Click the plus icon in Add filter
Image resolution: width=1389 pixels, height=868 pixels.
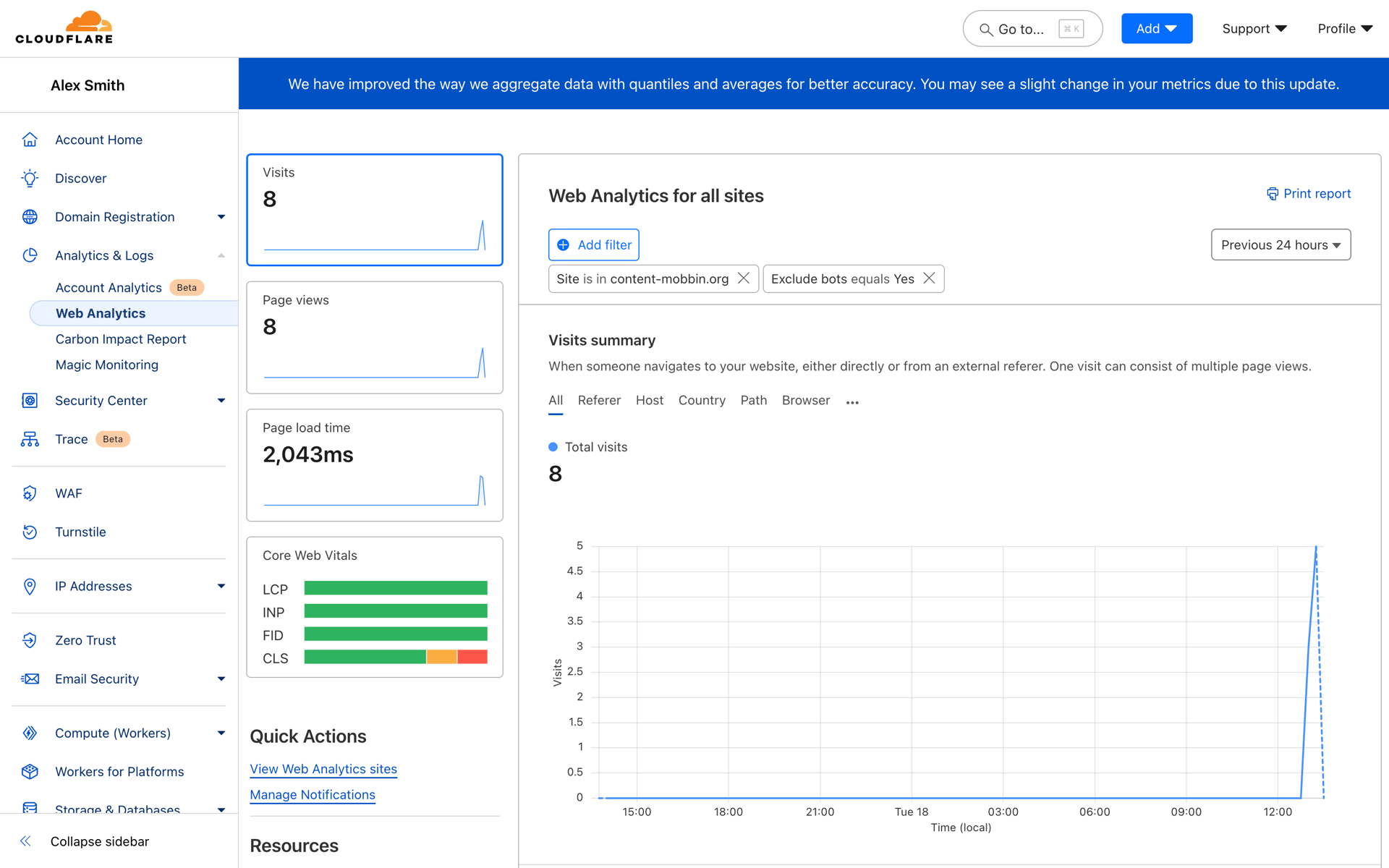pos(563,244)
